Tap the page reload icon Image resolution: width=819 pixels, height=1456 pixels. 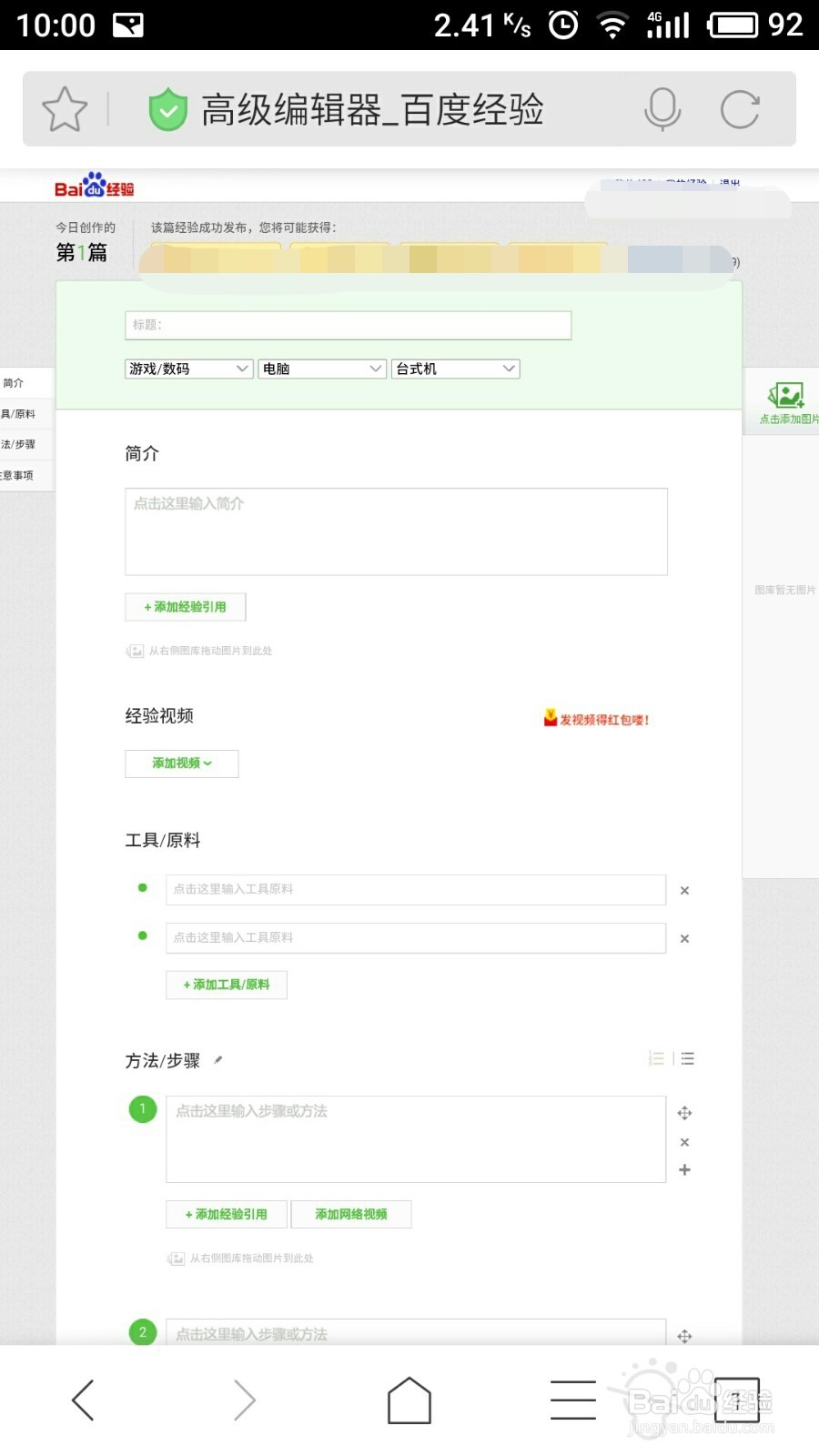click(x=740, y=109)
